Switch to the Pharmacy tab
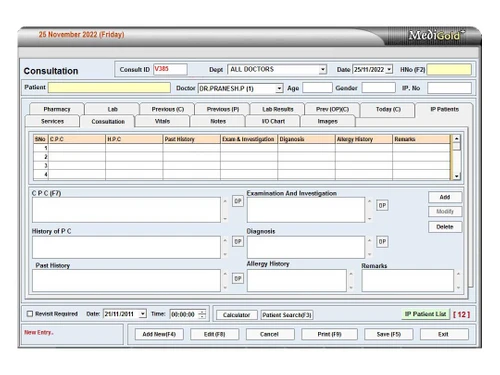Screen dimensions: 500x375 click(x=57, y=109)
